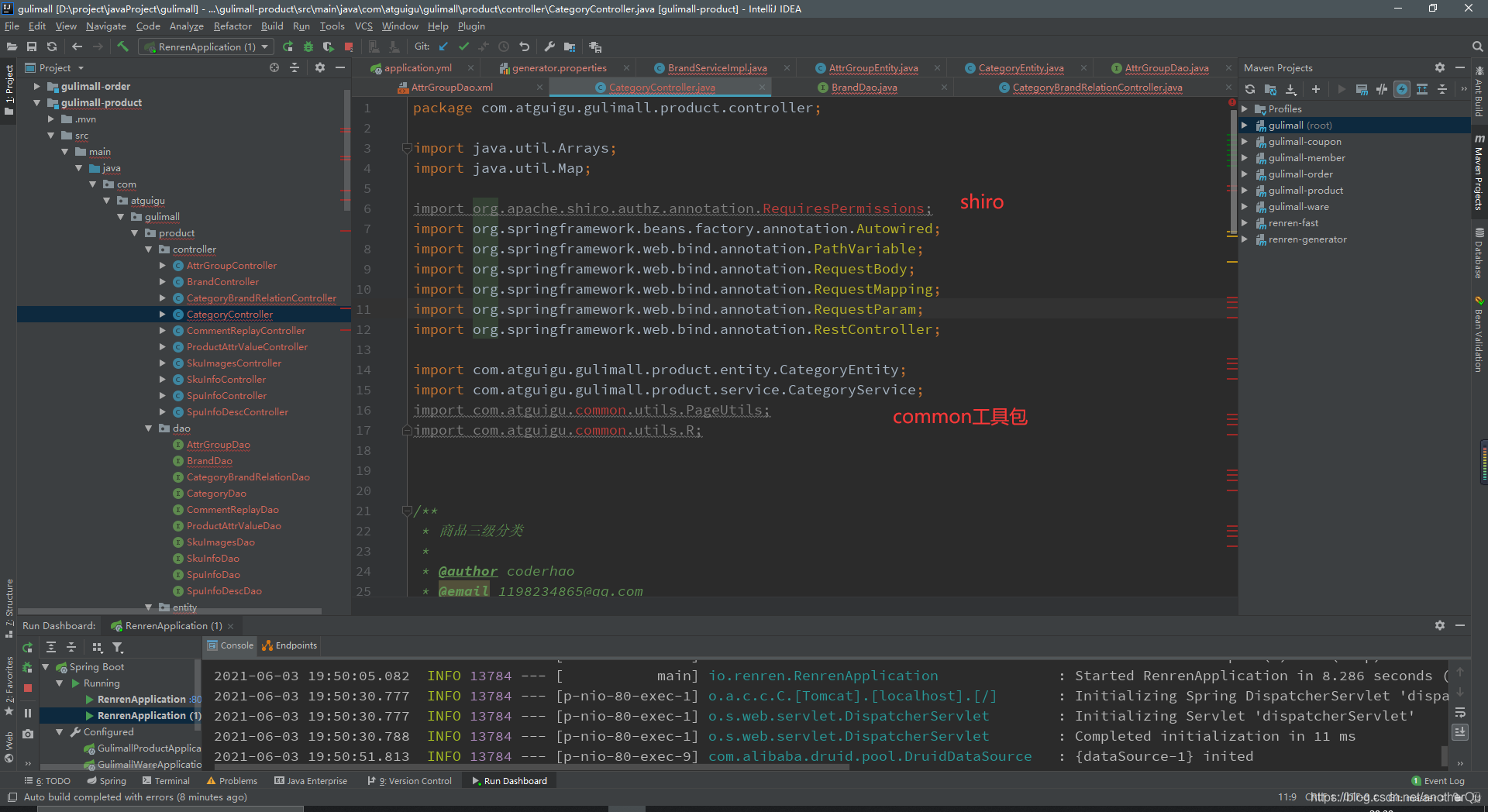Click Save All disk icon
The height and width of the screenshot is (812, 1488).
[32, 46]
